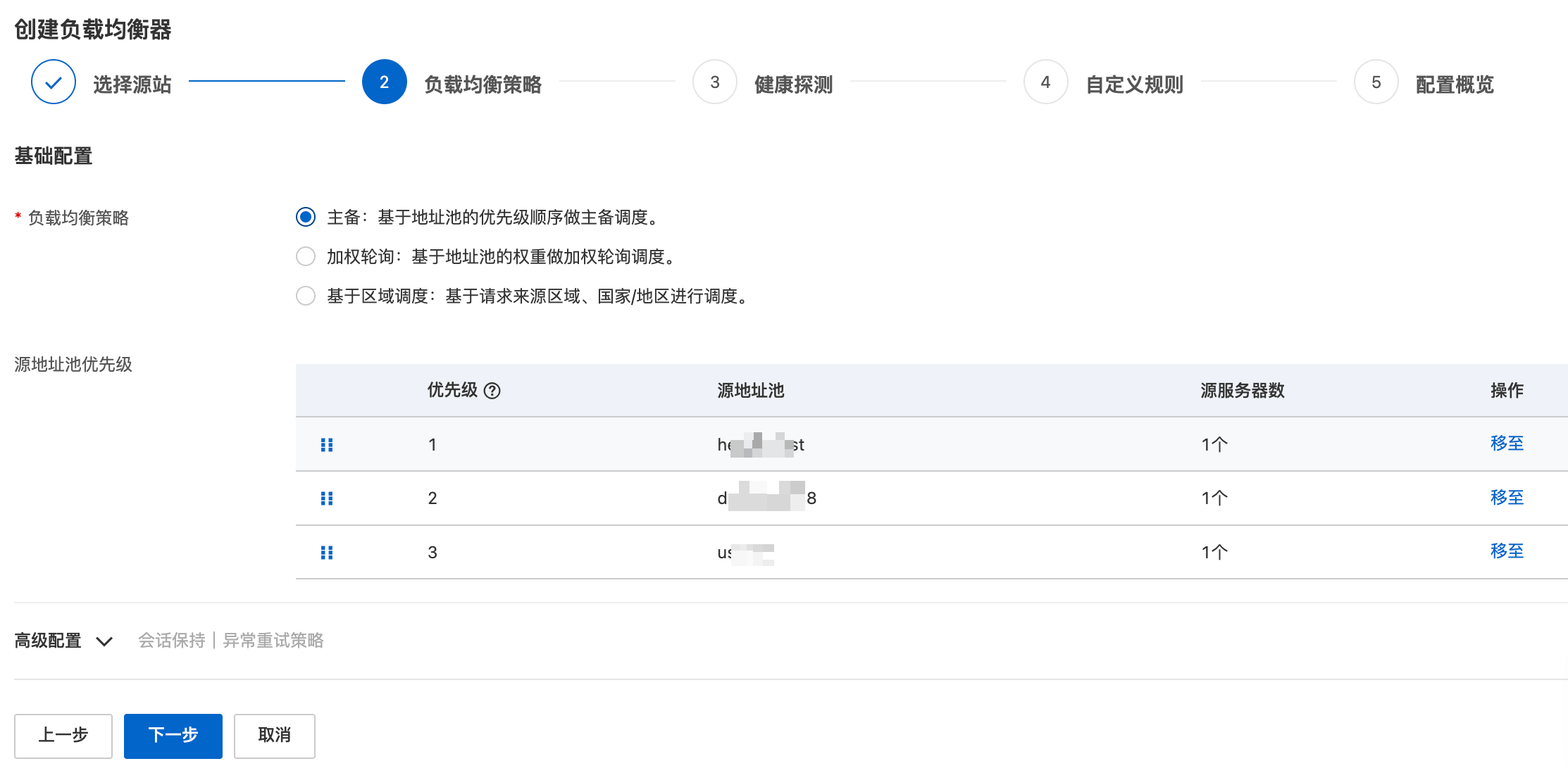1568x773 pixels.
Task: Open 移至 menu for priority 3 row
Action: pyautogui.click(x=1507, y=551)
